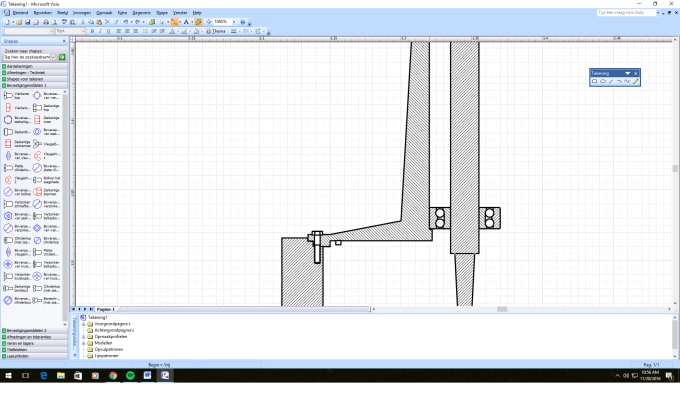680x406 pixels.
Task: Click the Open file icon
Action: (20, 22)
